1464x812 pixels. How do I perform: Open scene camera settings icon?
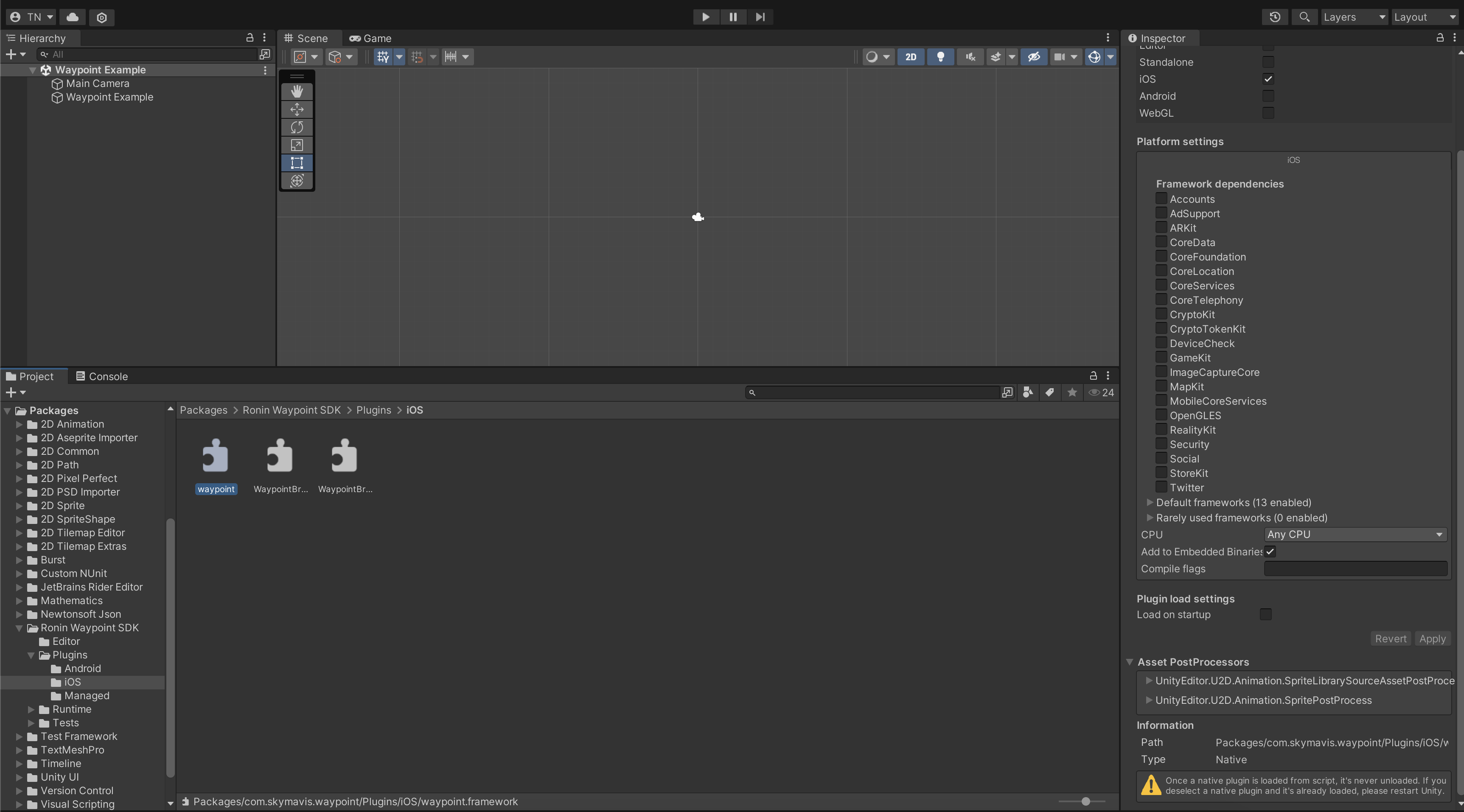[1059, 57]
